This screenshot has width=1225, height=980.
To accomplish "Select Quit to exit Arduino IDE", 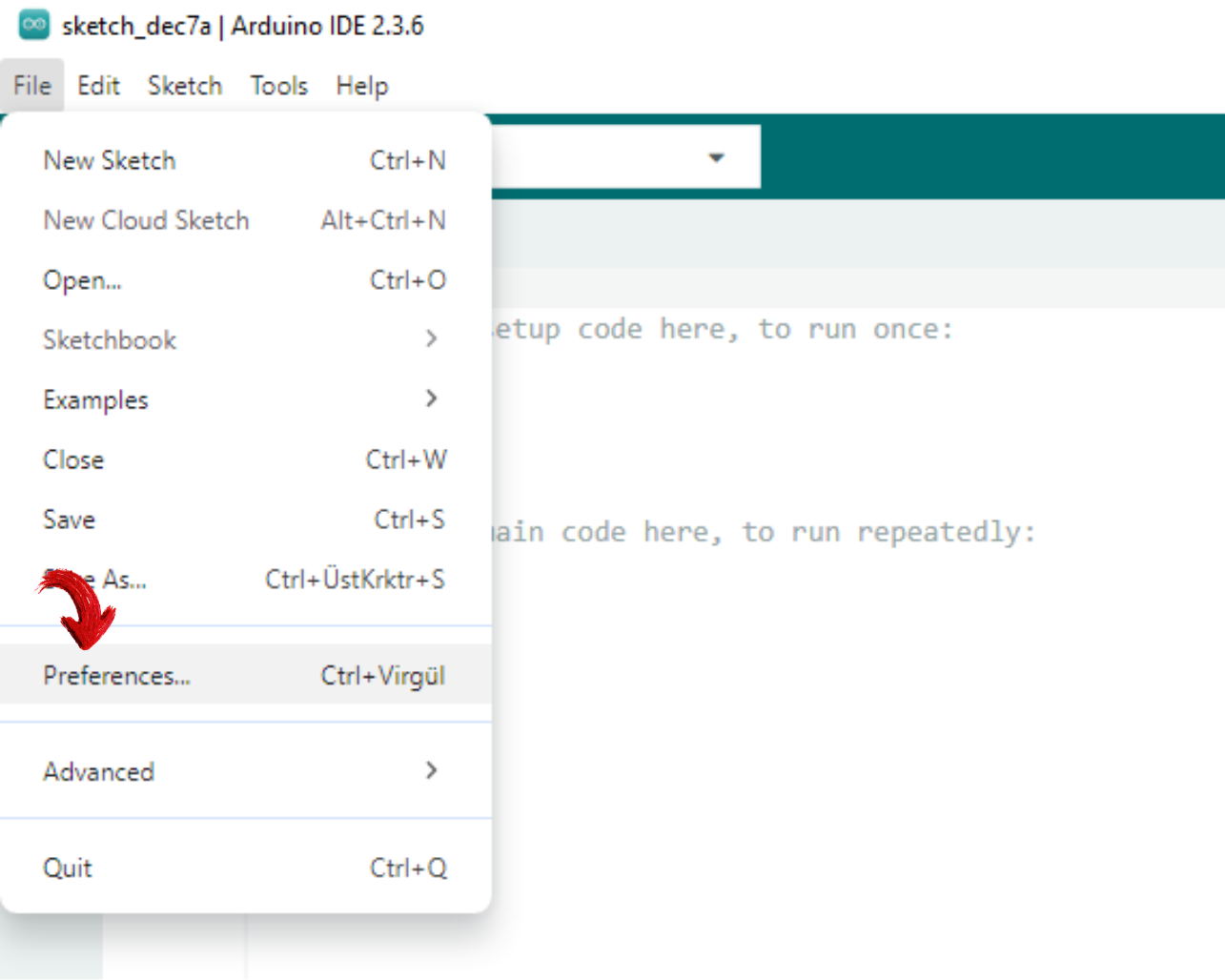I will pos(68,868).
